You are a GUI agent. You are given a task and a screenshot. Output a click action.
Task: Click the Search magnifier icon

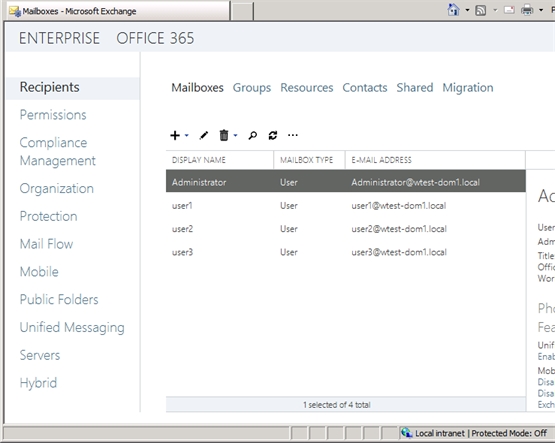point(252,136)
